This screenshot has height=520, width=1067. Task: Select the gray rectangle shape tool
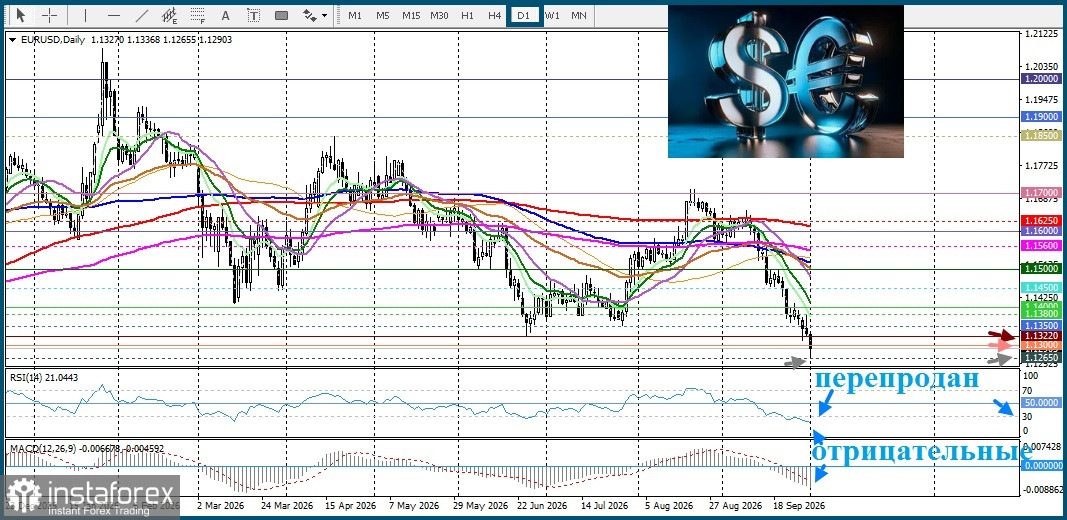click(281, 15)
